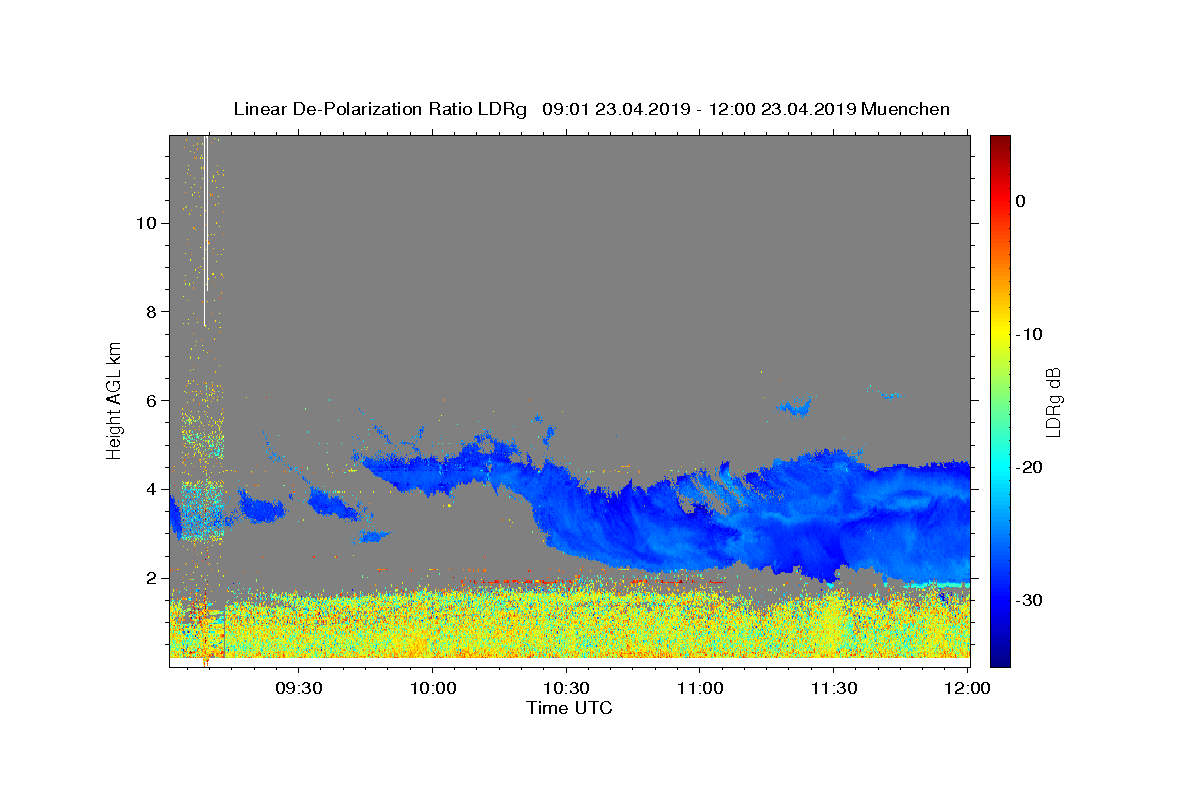The width and height of the screenshot is (1200, 800).
Task: Click the '10:30' time axis label
Action: [567, 688]
